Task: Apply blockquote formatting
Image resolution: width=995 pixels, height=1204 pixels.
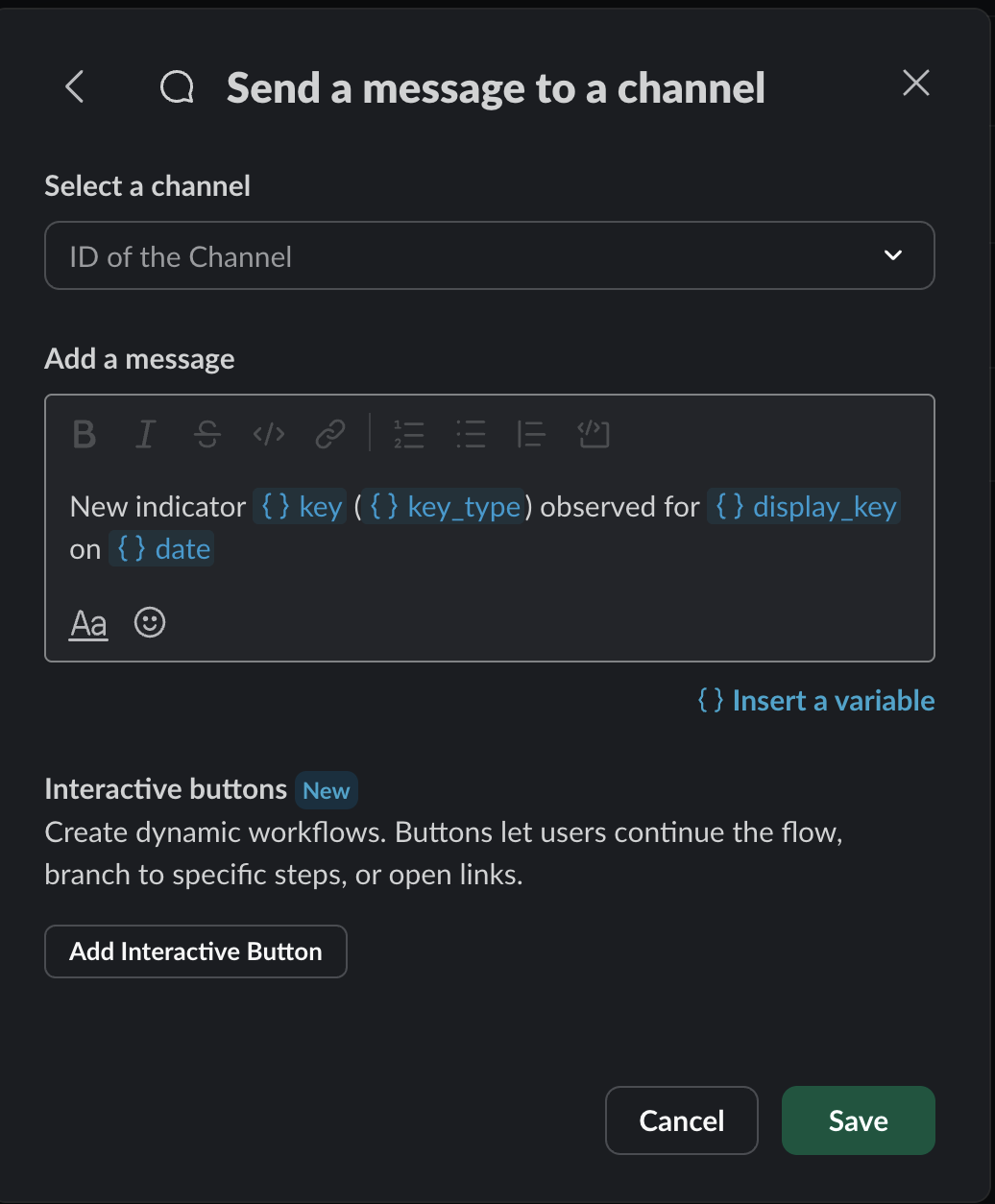Action: 530,434
